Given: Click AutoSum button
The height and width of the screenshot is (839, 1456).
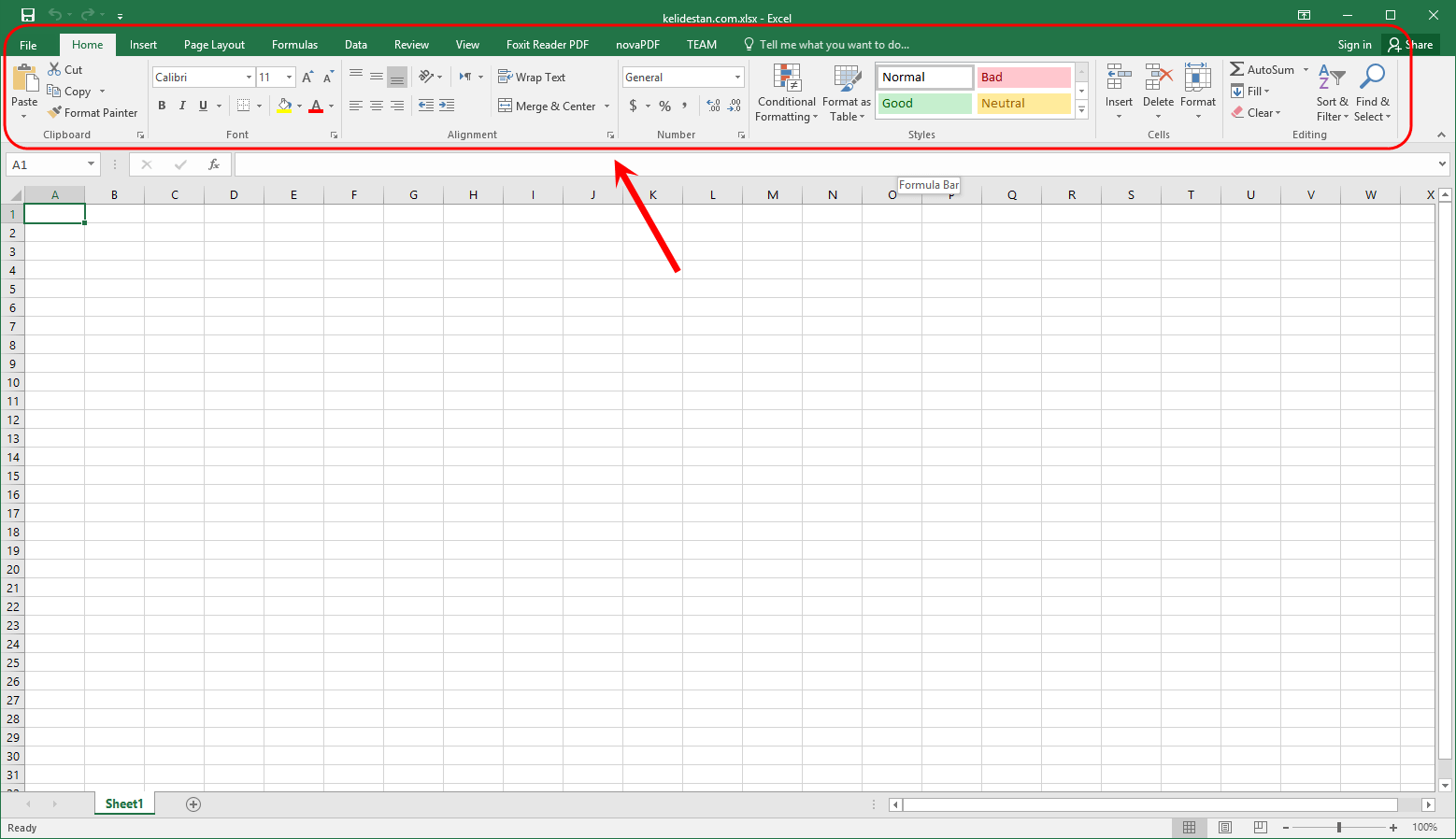Looking at the screenshot, I should pyautogui.click(x=1263, y=70).
